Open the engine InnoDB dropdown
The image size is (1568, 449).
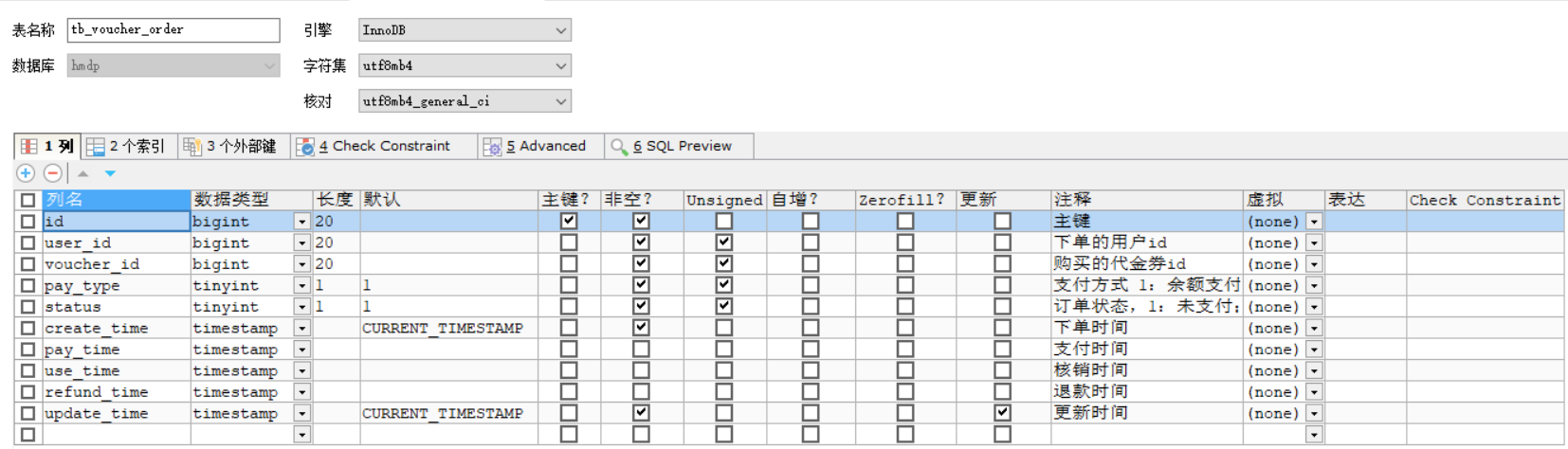(465, 30)
